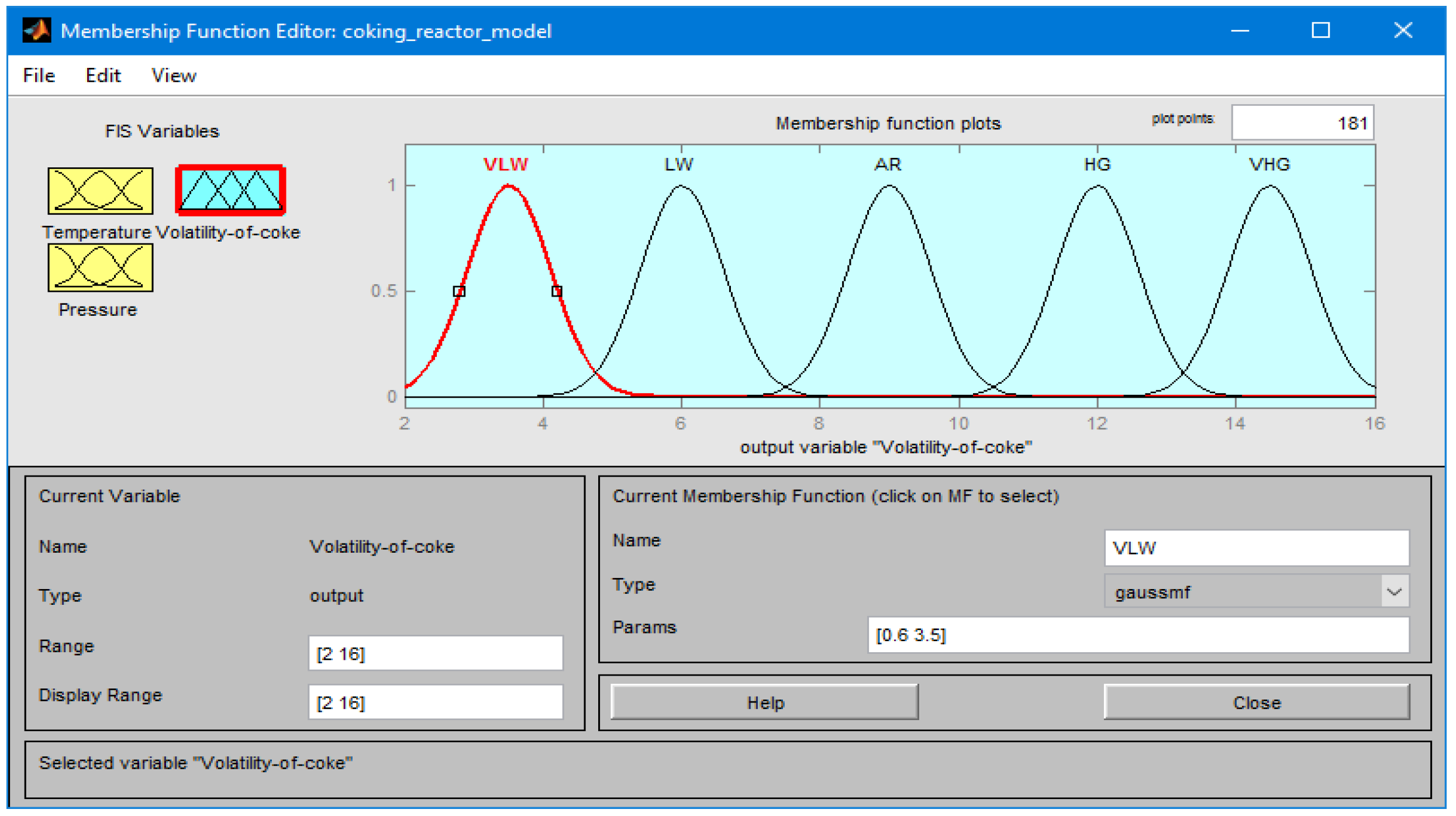The image size is (1456, 816).
Task: Select the Pressure input variable icon
Action: (100, 268)
